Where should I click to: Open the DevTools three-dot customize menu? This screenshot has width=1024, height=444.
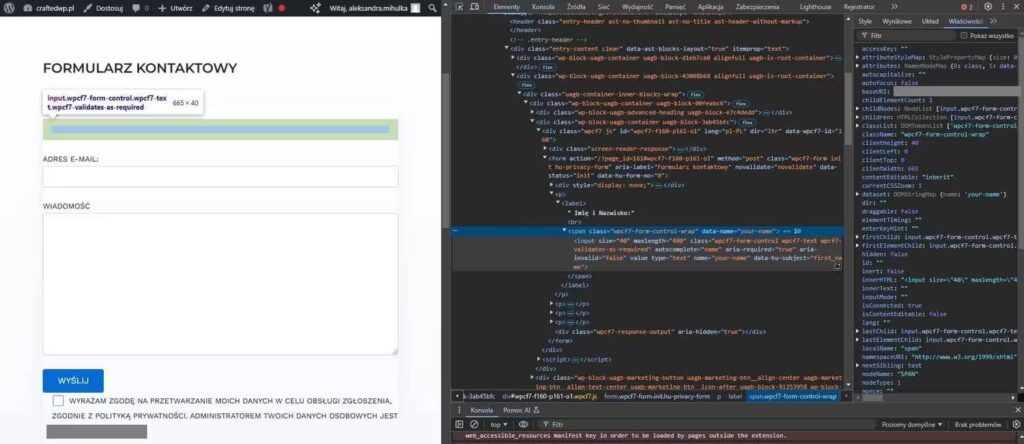pos(1005,7)
